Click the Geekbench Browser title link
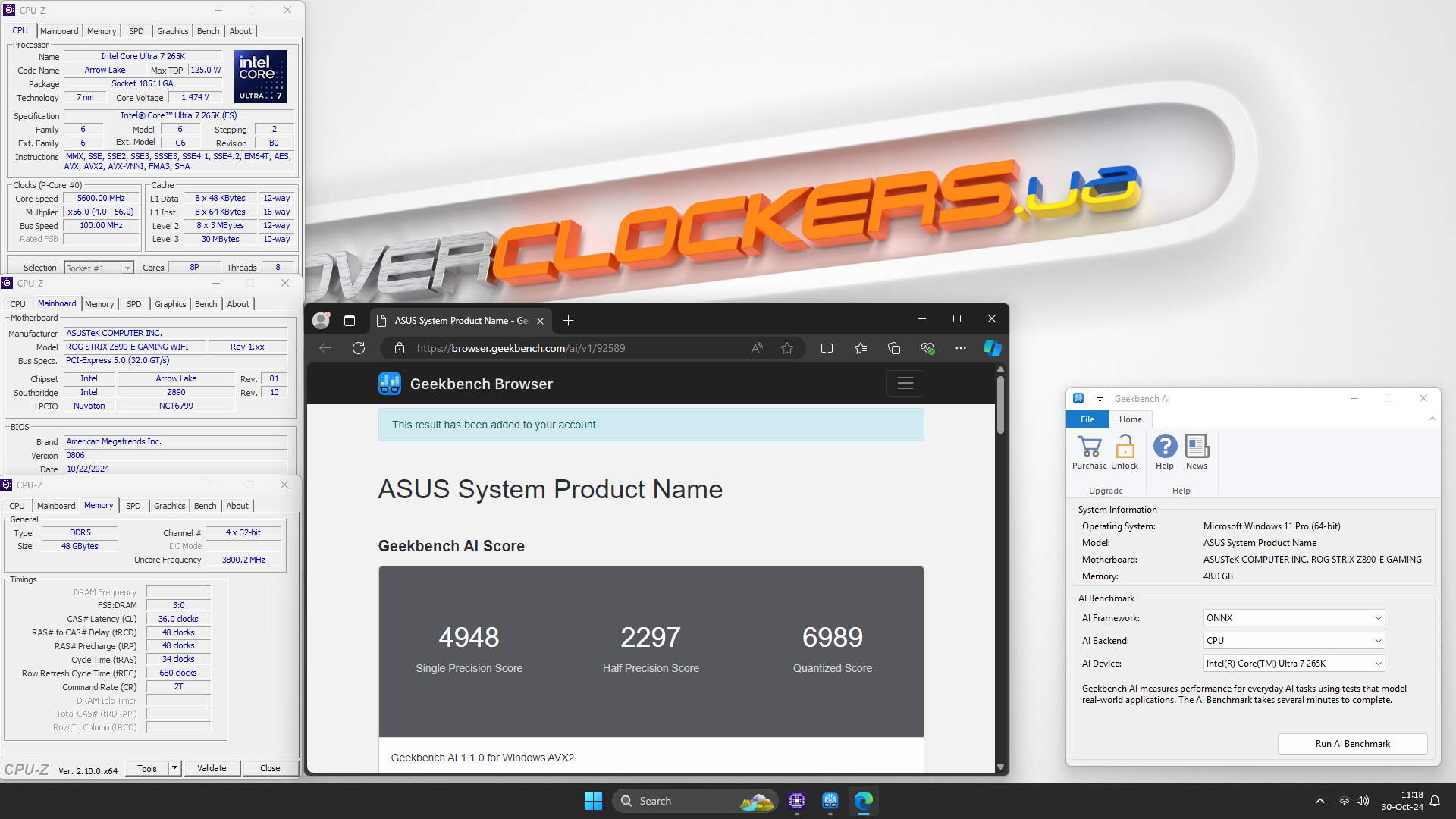The width and height of the screenshot is (1456, 819). click(x=482, y=384)
